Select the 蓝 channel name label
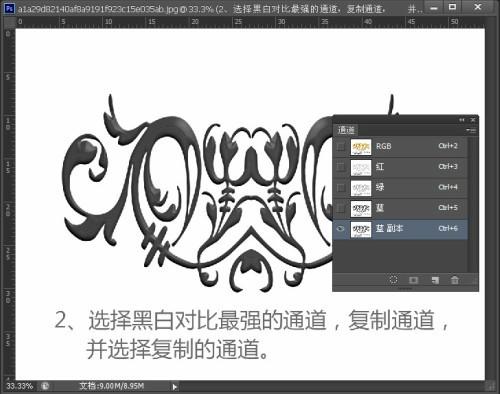500x394 pixels. [x=380, y=208]
